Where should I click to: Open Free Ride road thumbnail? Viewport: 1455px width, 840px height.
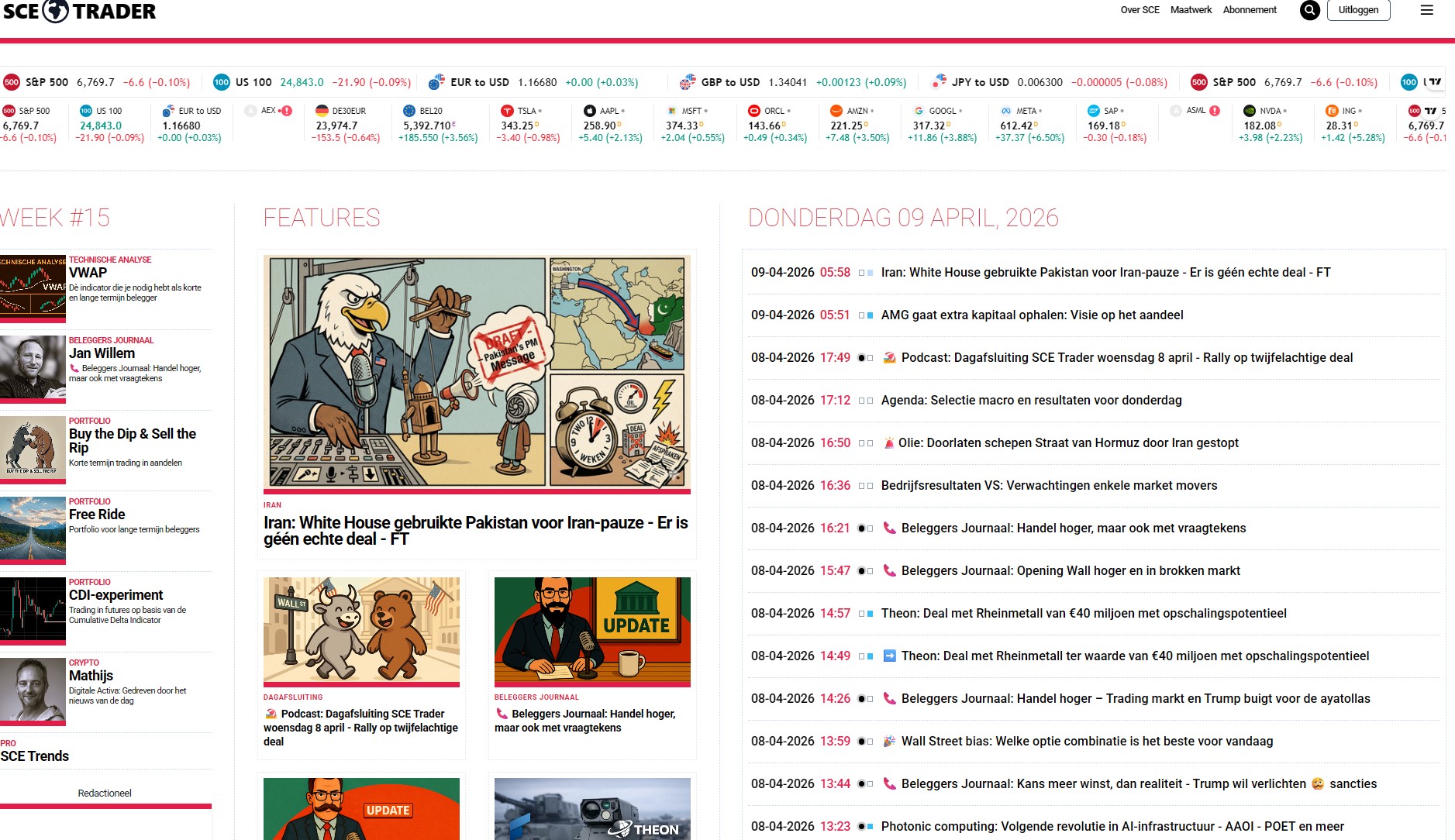pos(33,528)
